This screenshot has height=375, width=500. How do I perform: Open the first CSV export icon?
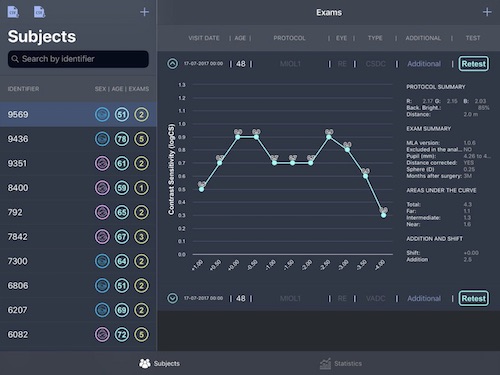pos(13,12)
